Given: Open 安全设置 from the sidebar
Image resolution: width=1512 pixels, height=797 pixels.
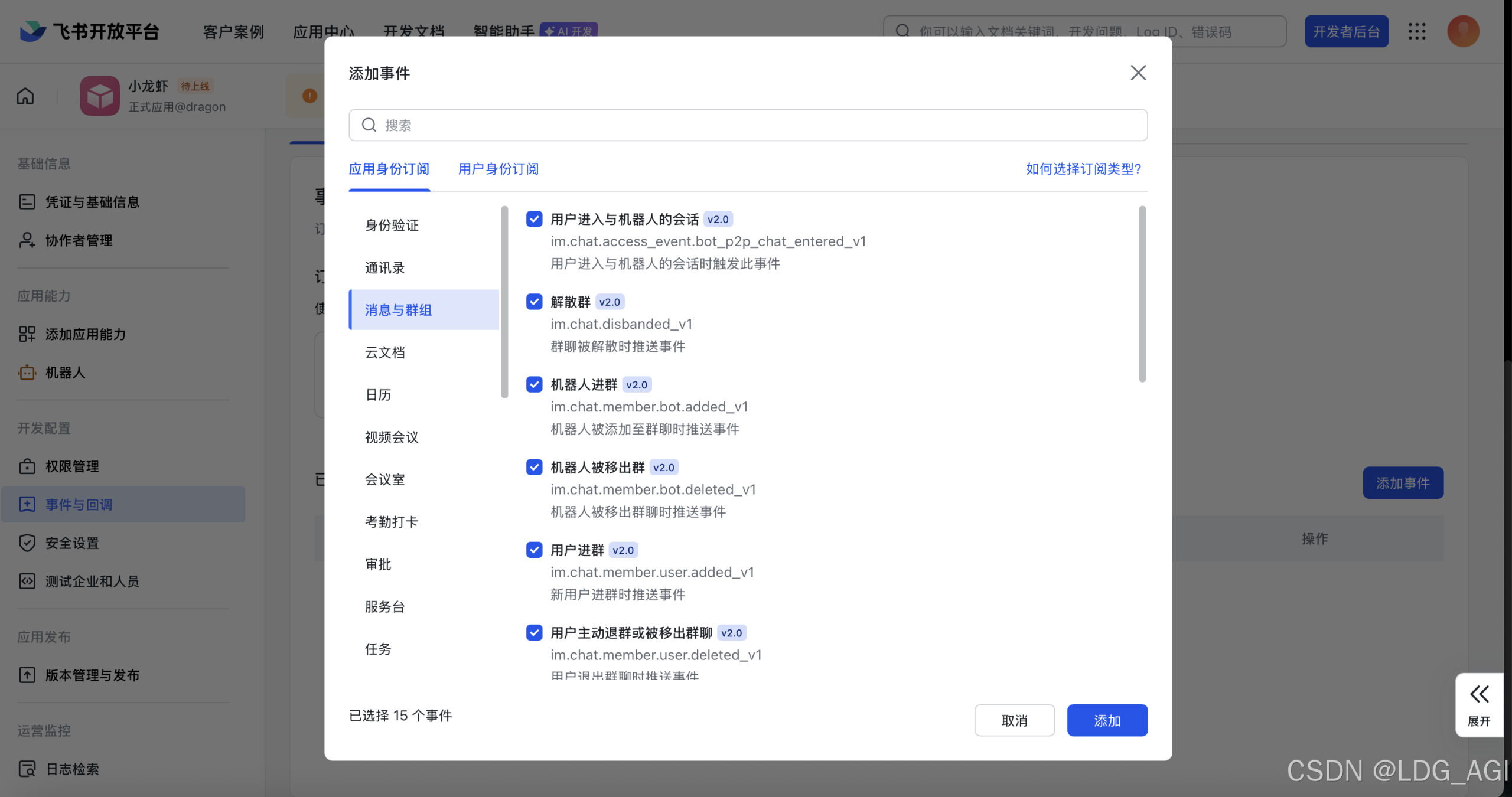Looking at the screenshot, I should (x=73, y=543).
